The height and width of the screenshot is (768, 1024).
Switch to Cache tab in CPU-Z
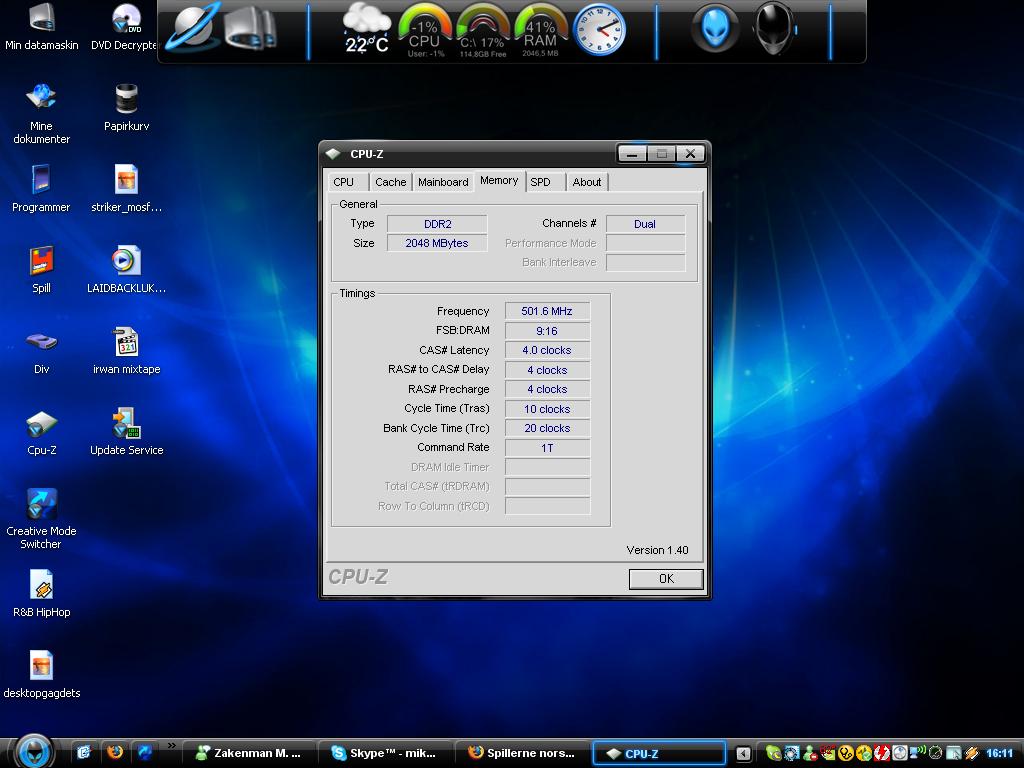(391, 182)
